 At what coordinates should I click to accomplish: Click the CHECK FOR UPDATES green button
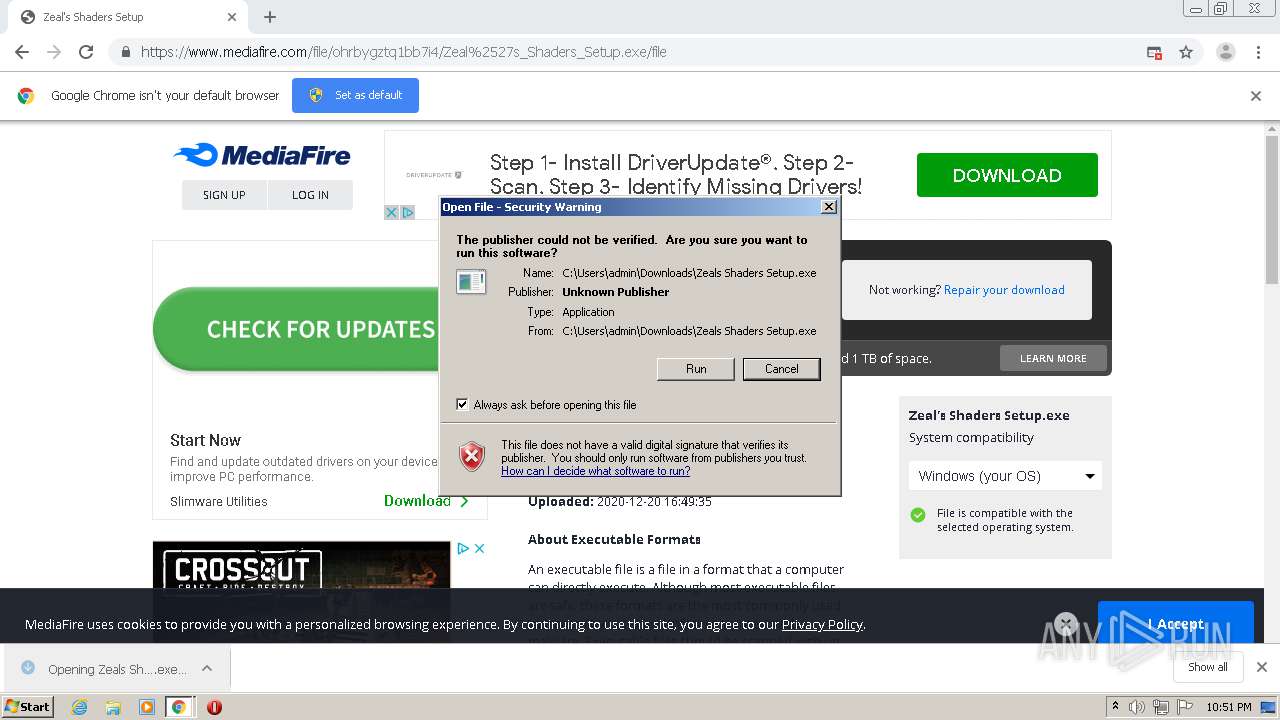(296, 329)
